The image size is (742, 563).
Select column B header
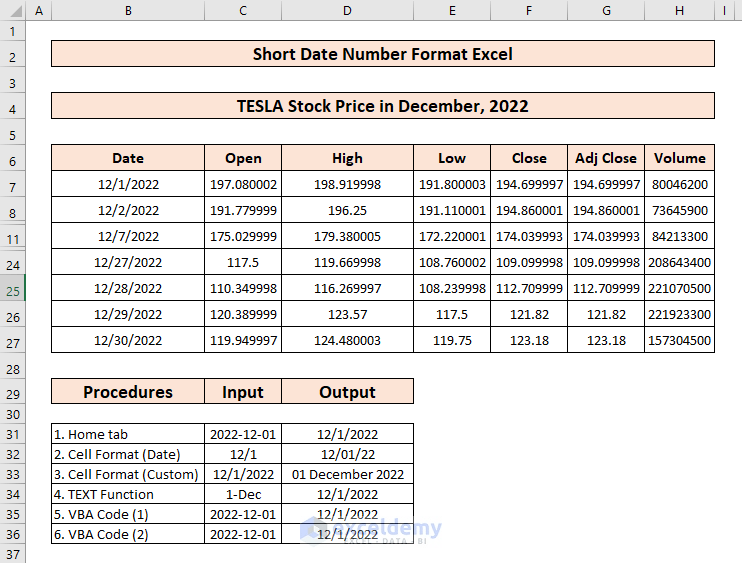click(128, 10)
